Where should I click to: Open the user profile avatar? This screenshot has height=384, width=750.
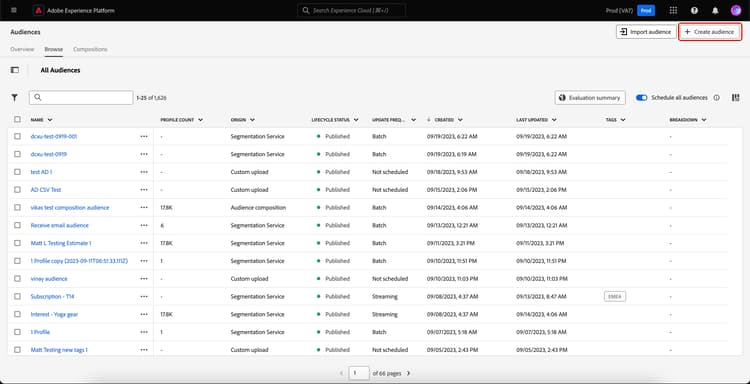click(736, 10)
